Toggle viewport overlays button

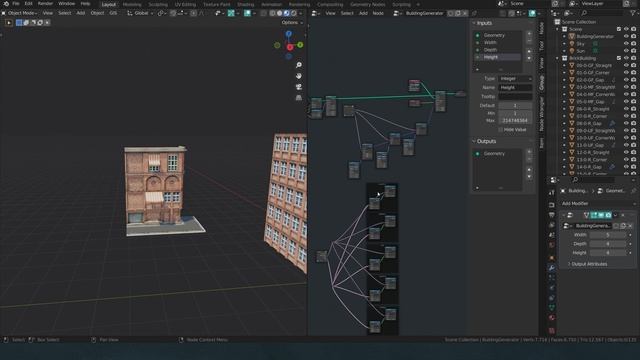[x=247, y=13]
